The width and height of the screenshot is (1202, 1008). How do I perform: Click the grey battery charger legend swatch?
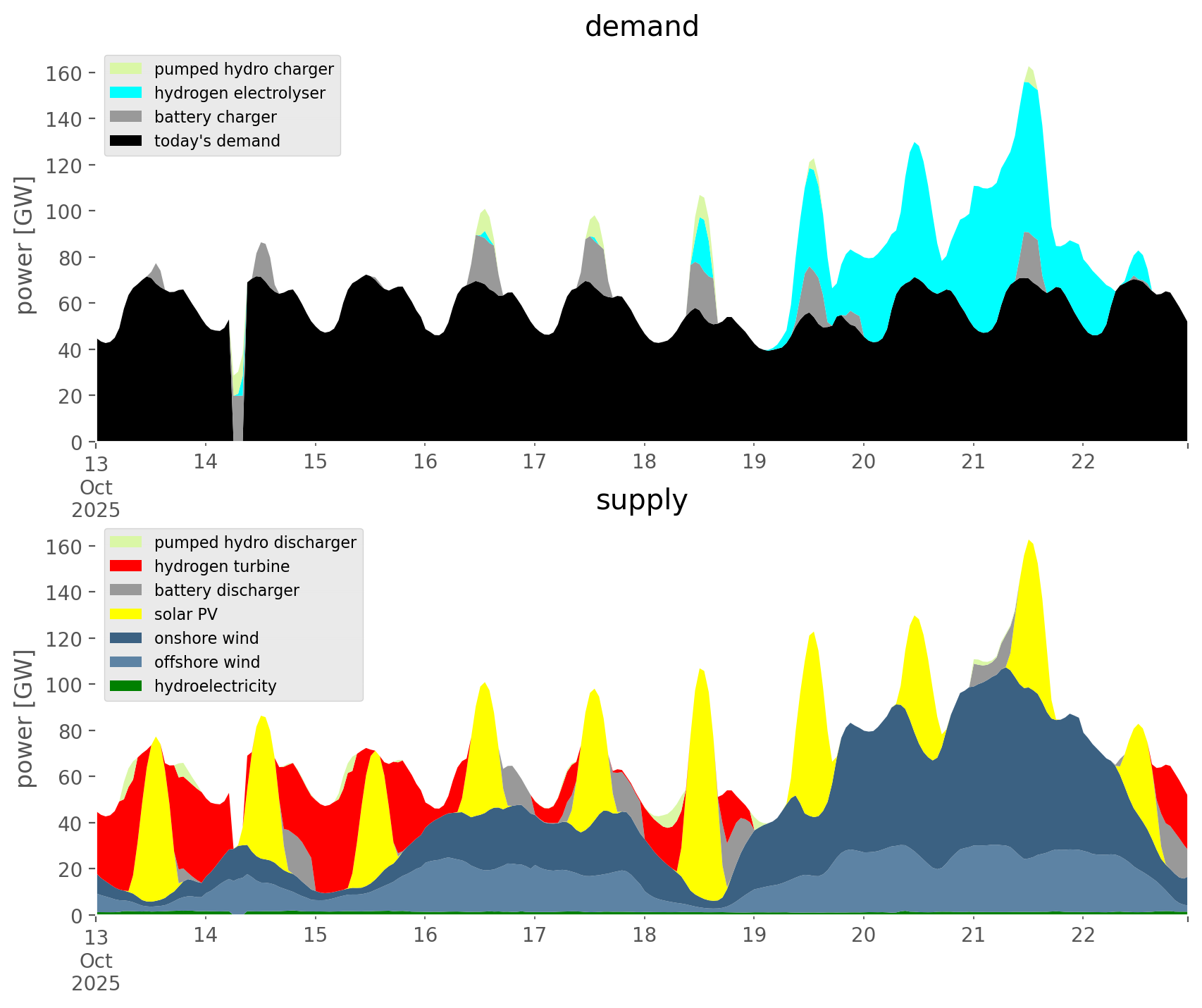126,117
